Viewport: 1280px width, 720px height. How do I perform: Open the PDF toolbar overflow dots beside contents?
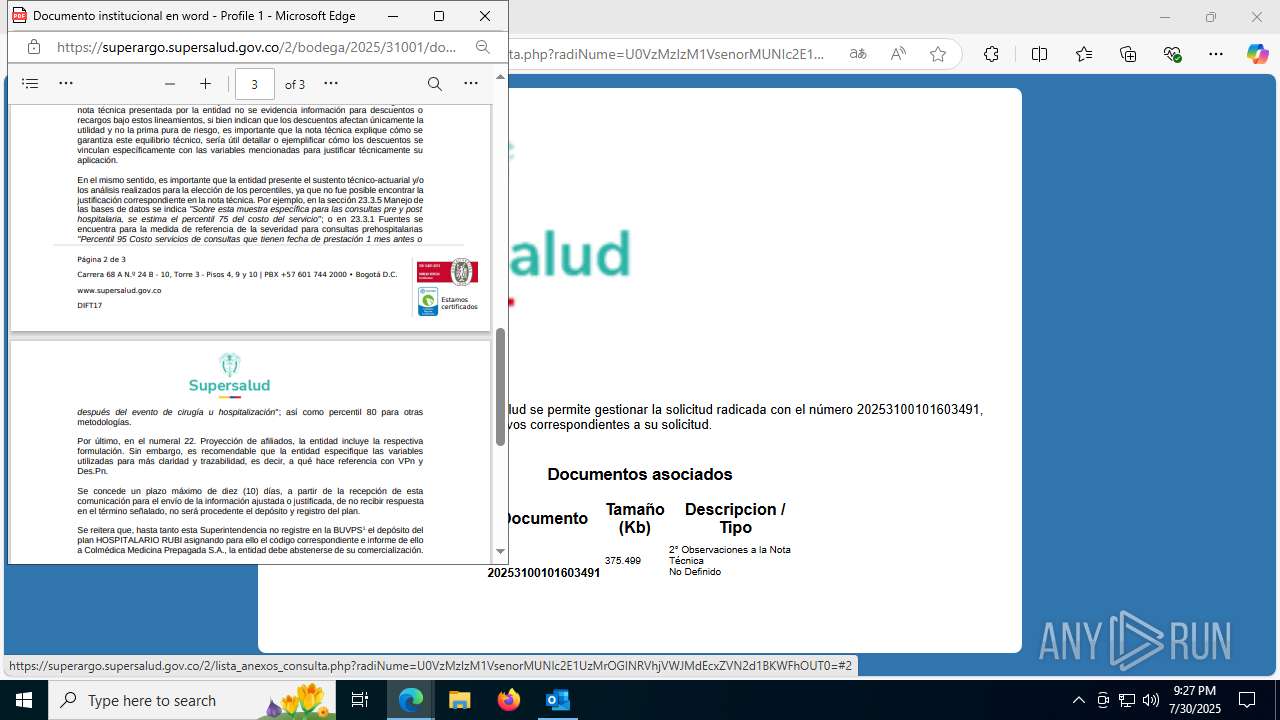[66, 84]
